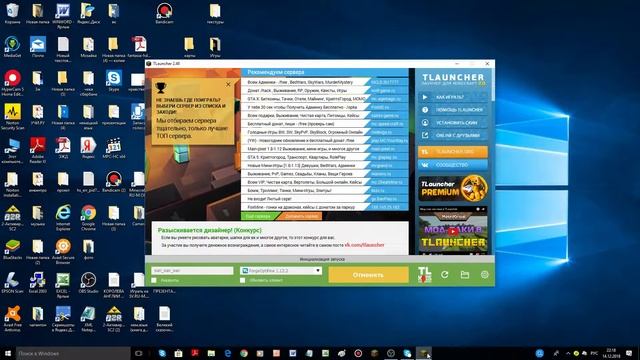Open the game folder icon in TLauncher
This screenshot has width=640, height=360.
[x=464, y=275]
